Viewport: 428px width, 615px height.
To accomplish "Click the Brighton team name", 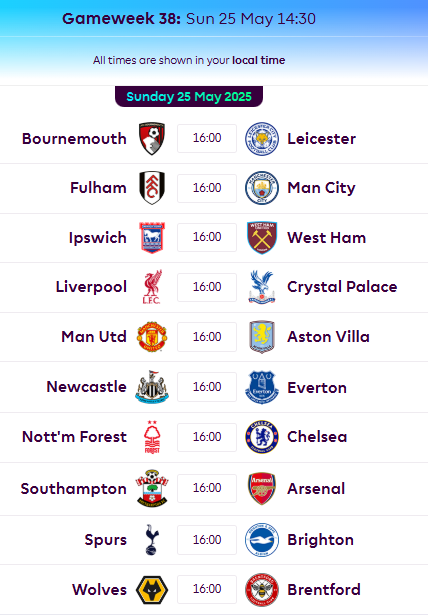I will (x=320, y=540).
